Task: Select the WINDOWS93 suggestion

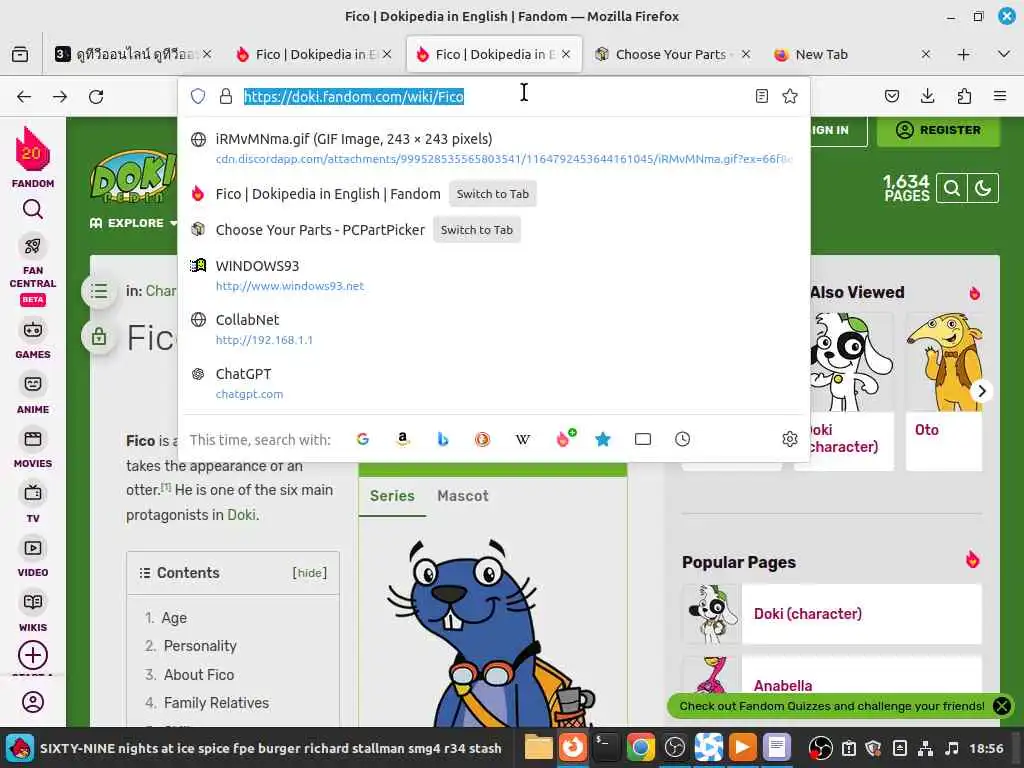Action: point(494,275)
